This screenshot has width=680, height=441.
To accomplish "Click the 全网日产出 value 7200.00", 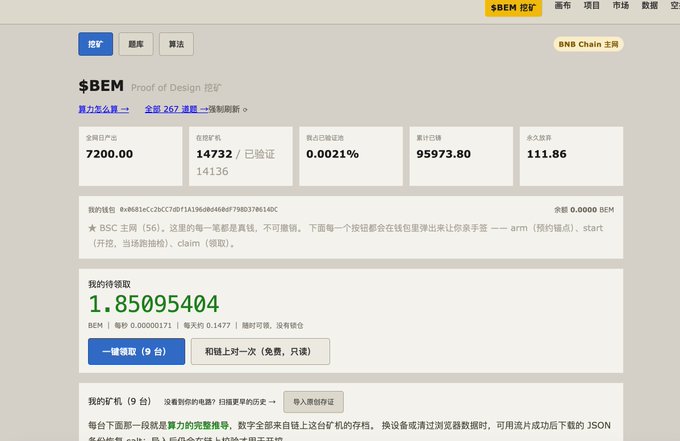I will [109, 154].
